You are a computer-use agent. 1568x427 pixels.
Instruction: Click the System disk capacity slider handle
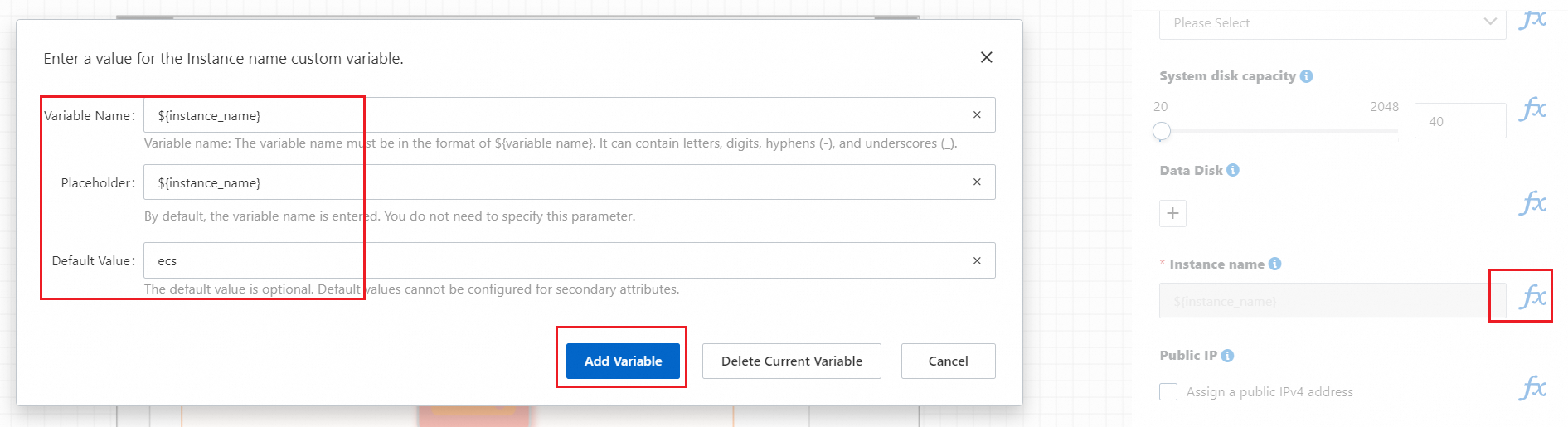click(x=1162, y=131)
